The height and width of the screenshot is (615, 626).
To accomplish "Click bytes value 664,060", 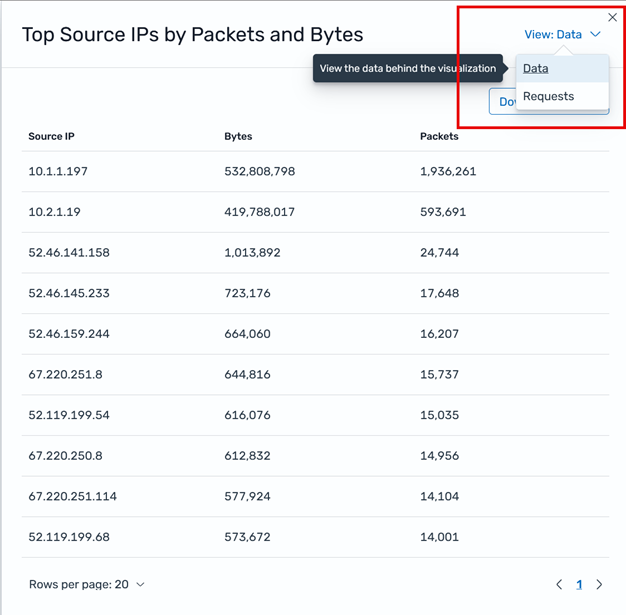I will click(x=247, y=334).
